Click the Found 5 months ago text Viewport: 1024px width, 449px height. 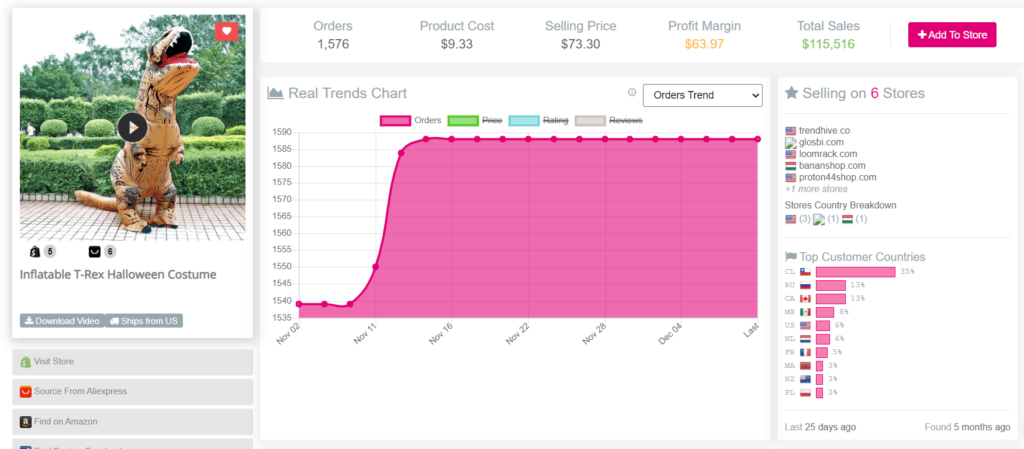pos(967,427)
